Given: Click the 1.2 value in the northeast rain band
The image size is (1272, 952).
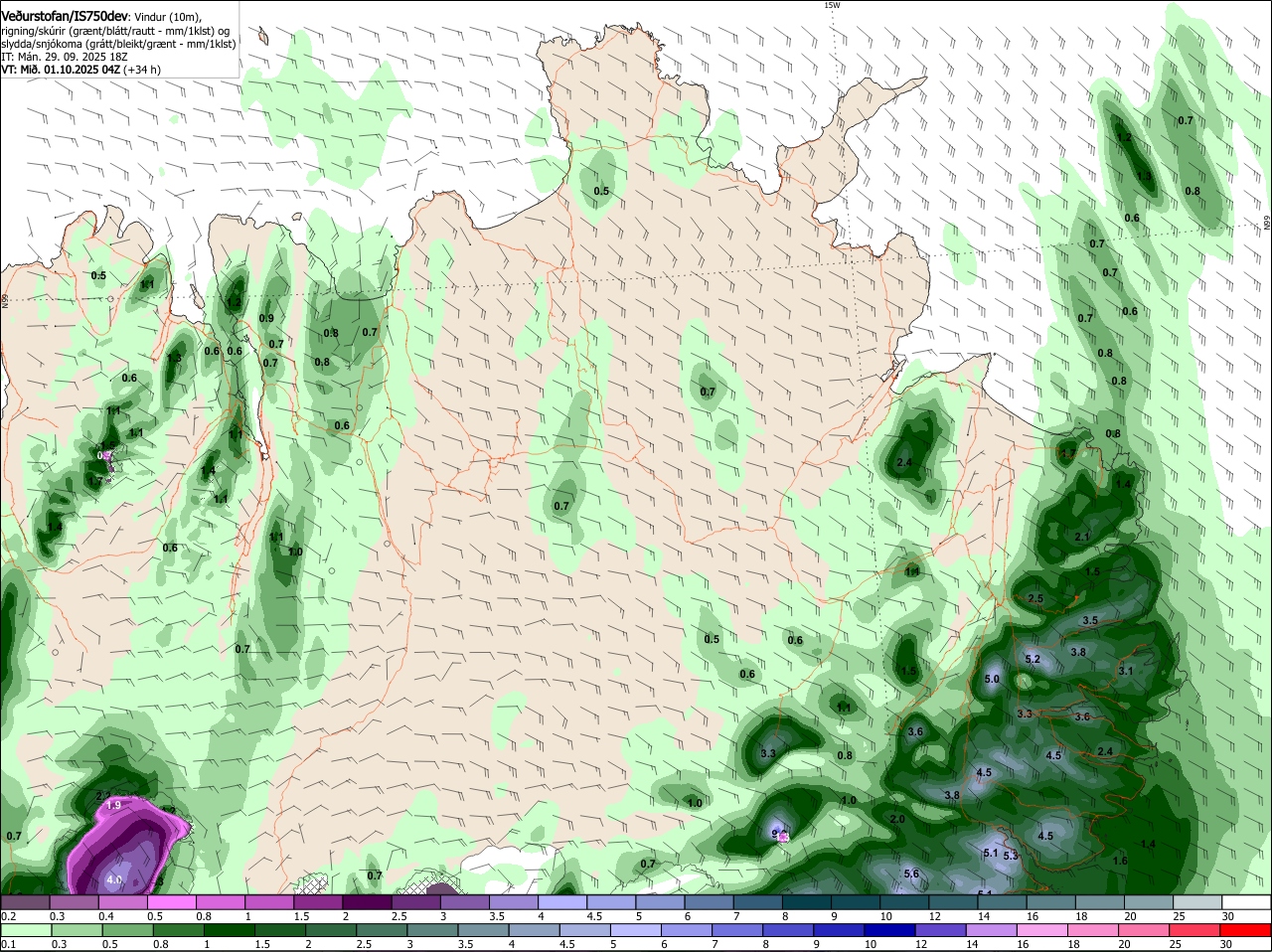Looking at the screenshot, I should tap(1124, 137).
